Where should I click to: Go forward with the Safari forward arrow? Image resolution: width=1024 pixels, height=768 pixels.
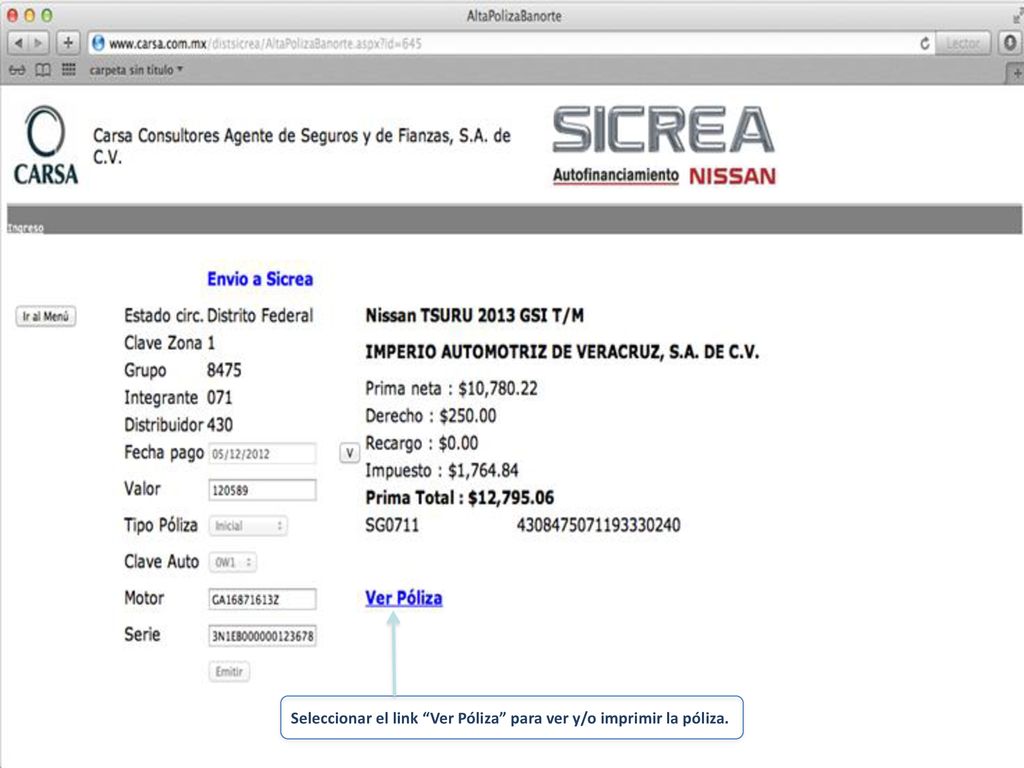(39, 43)
